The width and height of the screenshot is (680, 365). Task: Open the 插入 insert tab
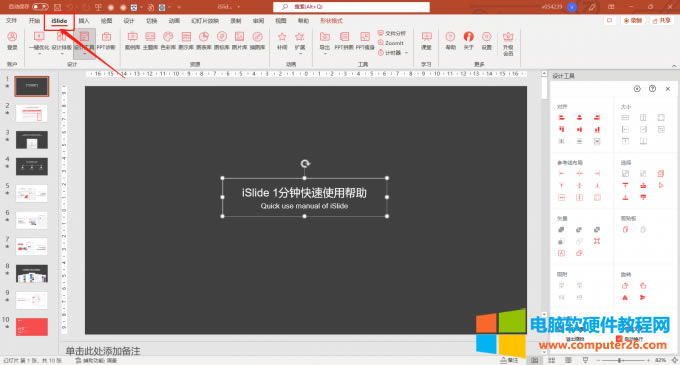84,21
